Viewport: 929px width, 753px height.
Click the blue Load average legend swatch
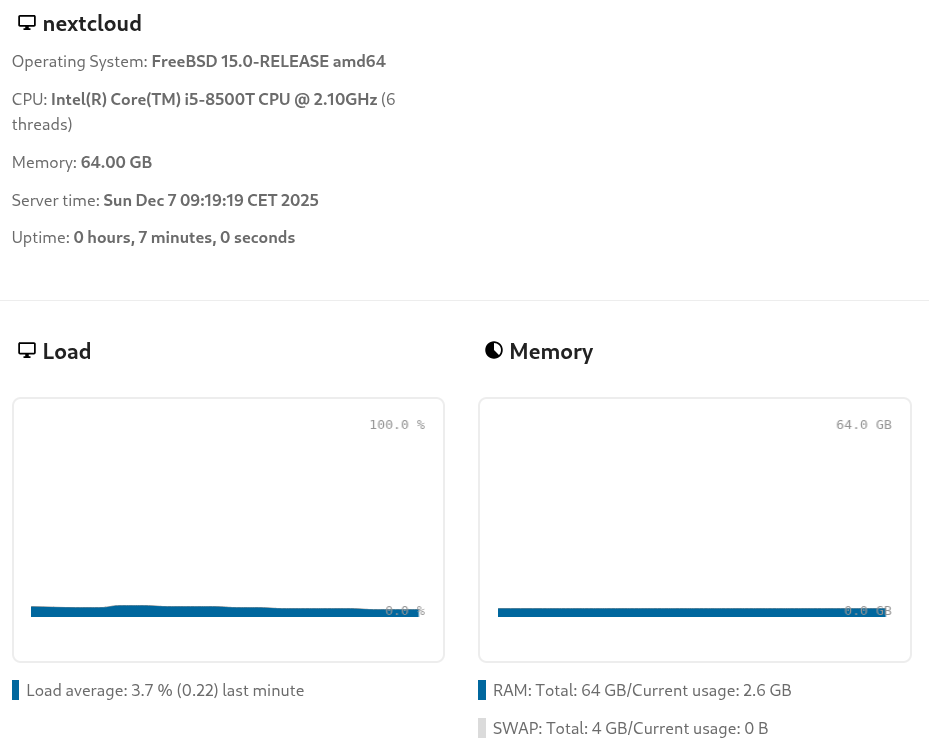(16, 690)
